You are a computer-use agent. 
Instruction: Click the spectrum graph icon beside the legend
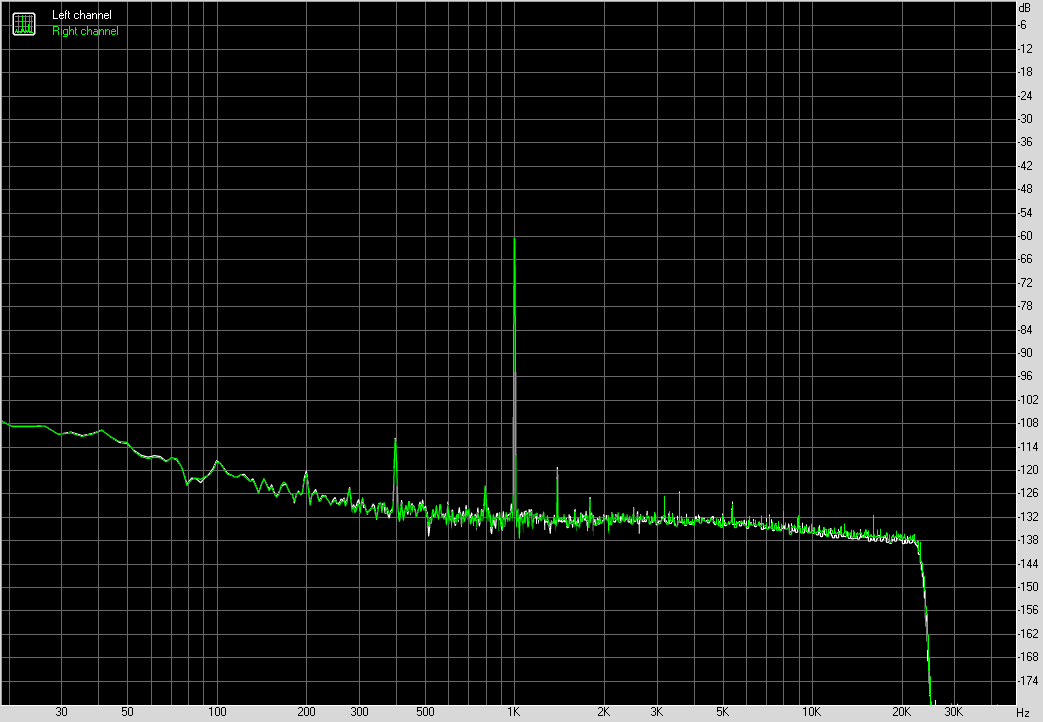(24, 24)
